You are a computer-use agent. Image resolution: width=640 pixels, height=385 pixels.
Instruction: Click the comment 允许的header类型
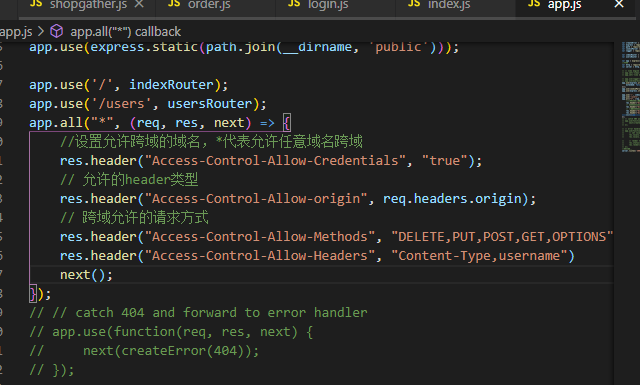129,180
